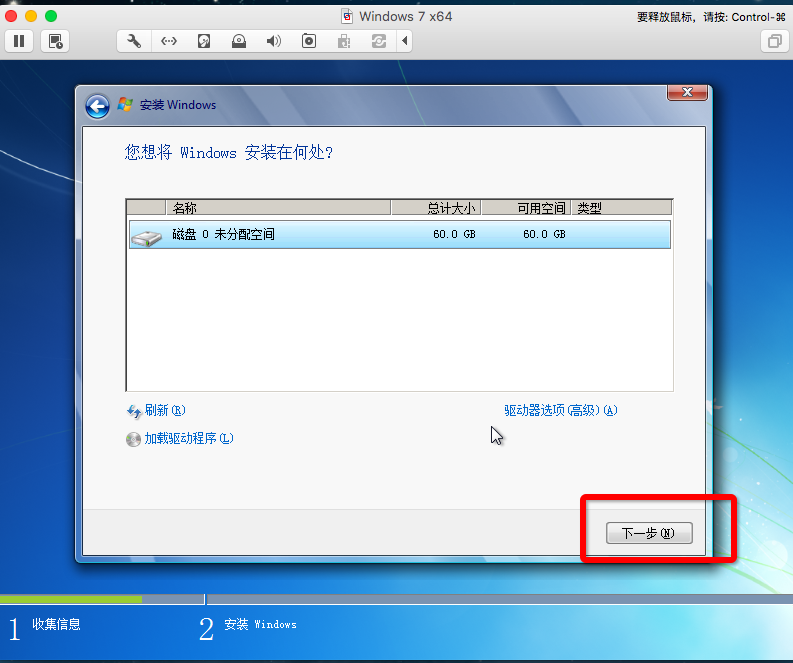This screenshot has width=793, height=663.
Task: Go back using the blue arrow
Action: (97, 106)
